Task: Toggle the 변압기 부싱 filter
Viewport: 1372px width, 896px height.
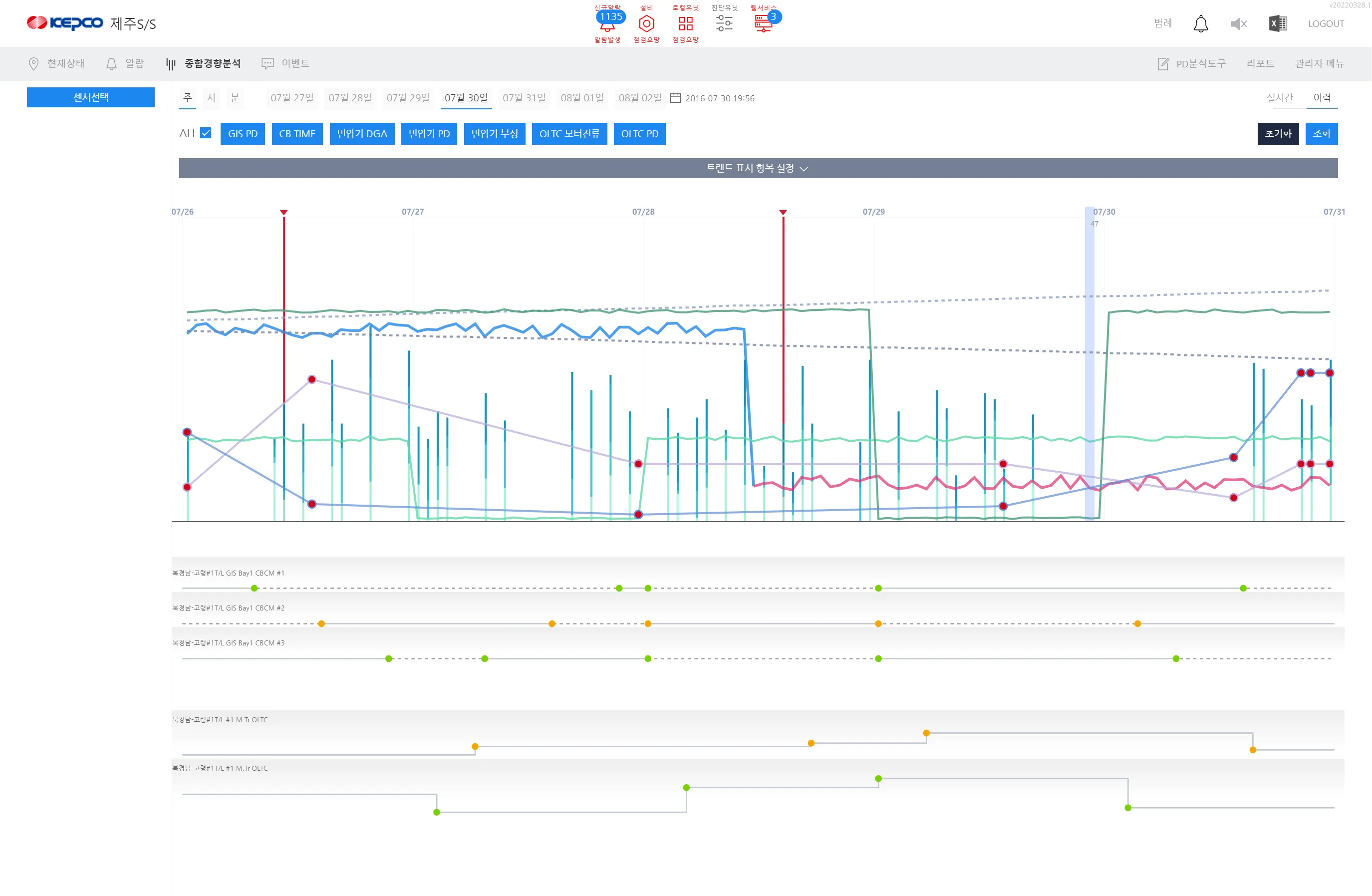Action: [x=495, y=134]
